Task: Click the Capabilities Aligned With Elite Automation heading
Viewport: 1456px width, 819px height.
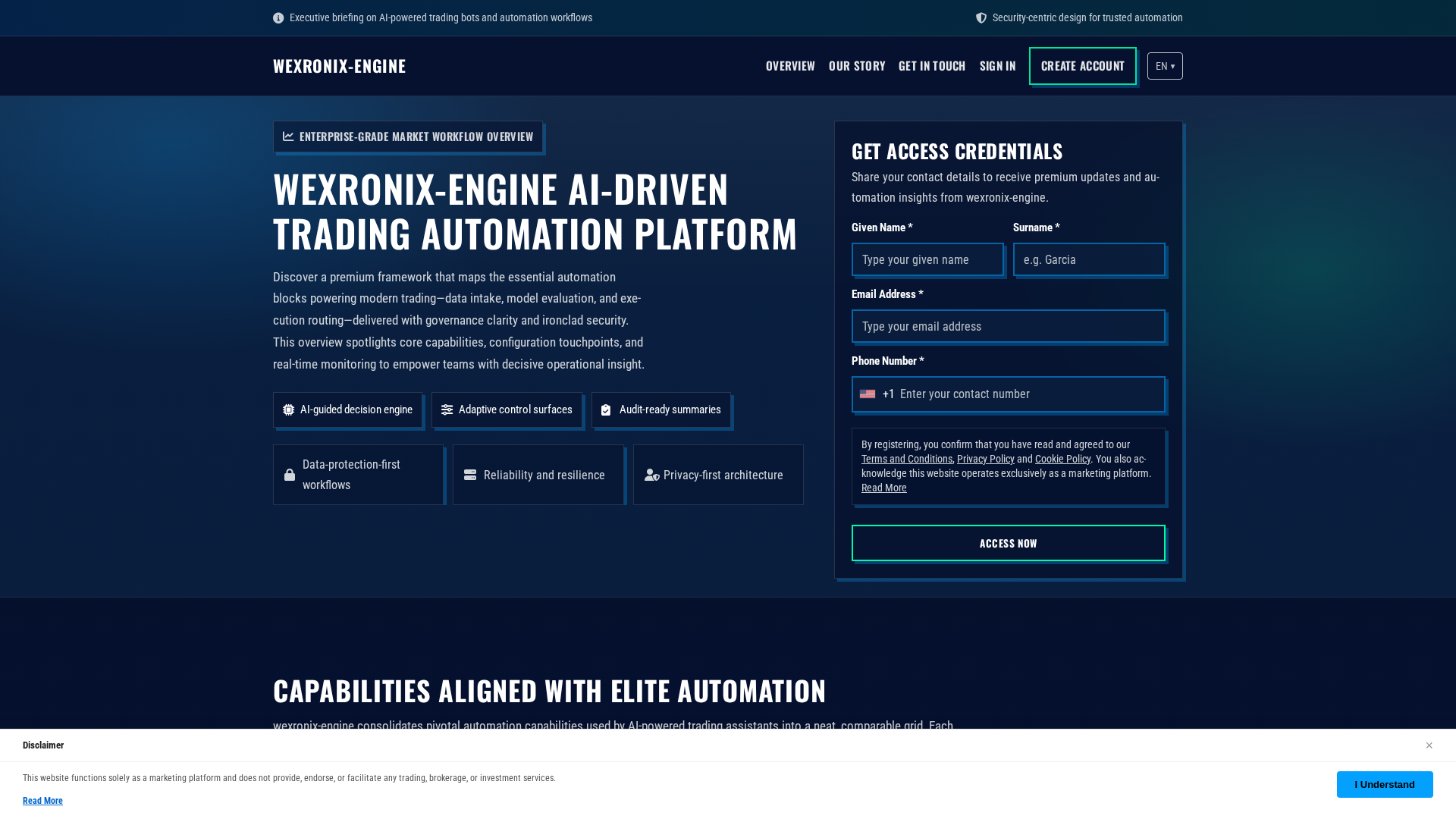Action: [x=549, y=691]
